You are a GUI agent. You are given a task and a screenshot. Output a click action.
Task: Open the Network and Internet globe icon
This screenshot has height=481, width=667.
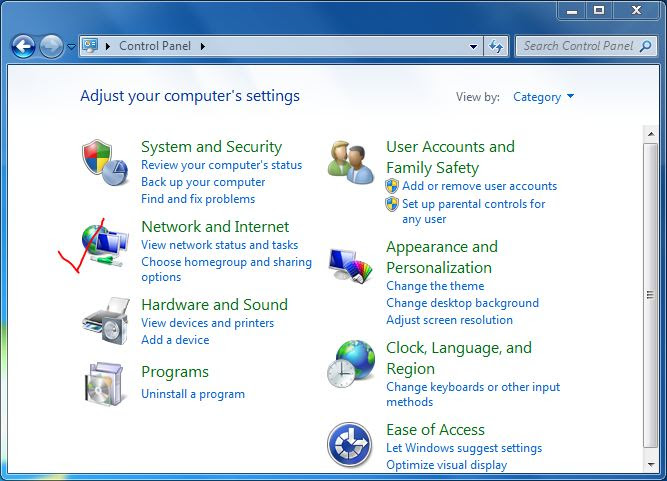pyautogui.click(x=105, y=245)
